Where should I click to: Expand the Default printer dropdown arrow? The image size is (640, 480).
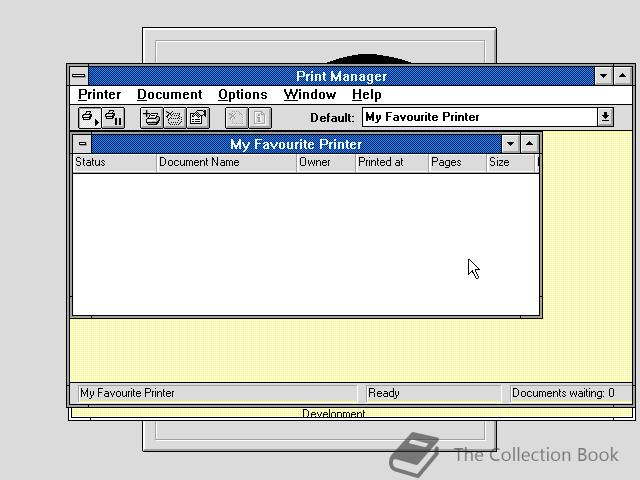pos(605,117)
